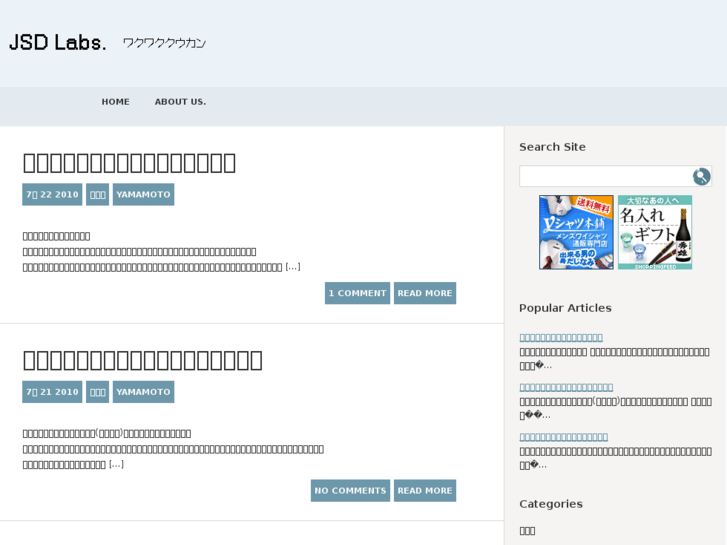Click YAMAMOTO author tag on 21 July post

pyautogui.click(x=143, y=392)
